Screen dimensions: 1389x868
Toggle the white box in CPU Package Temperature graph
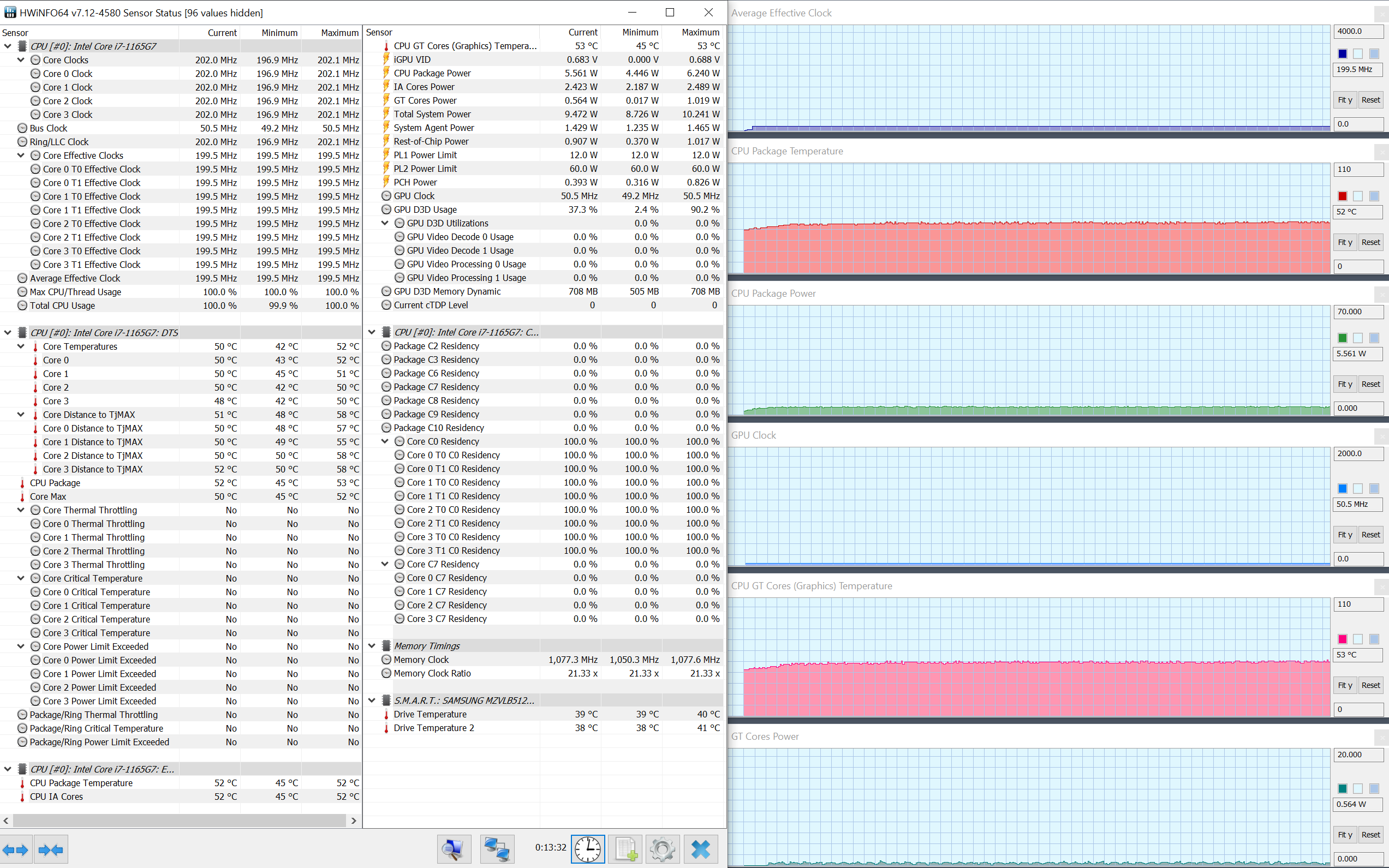point(1357,196)
